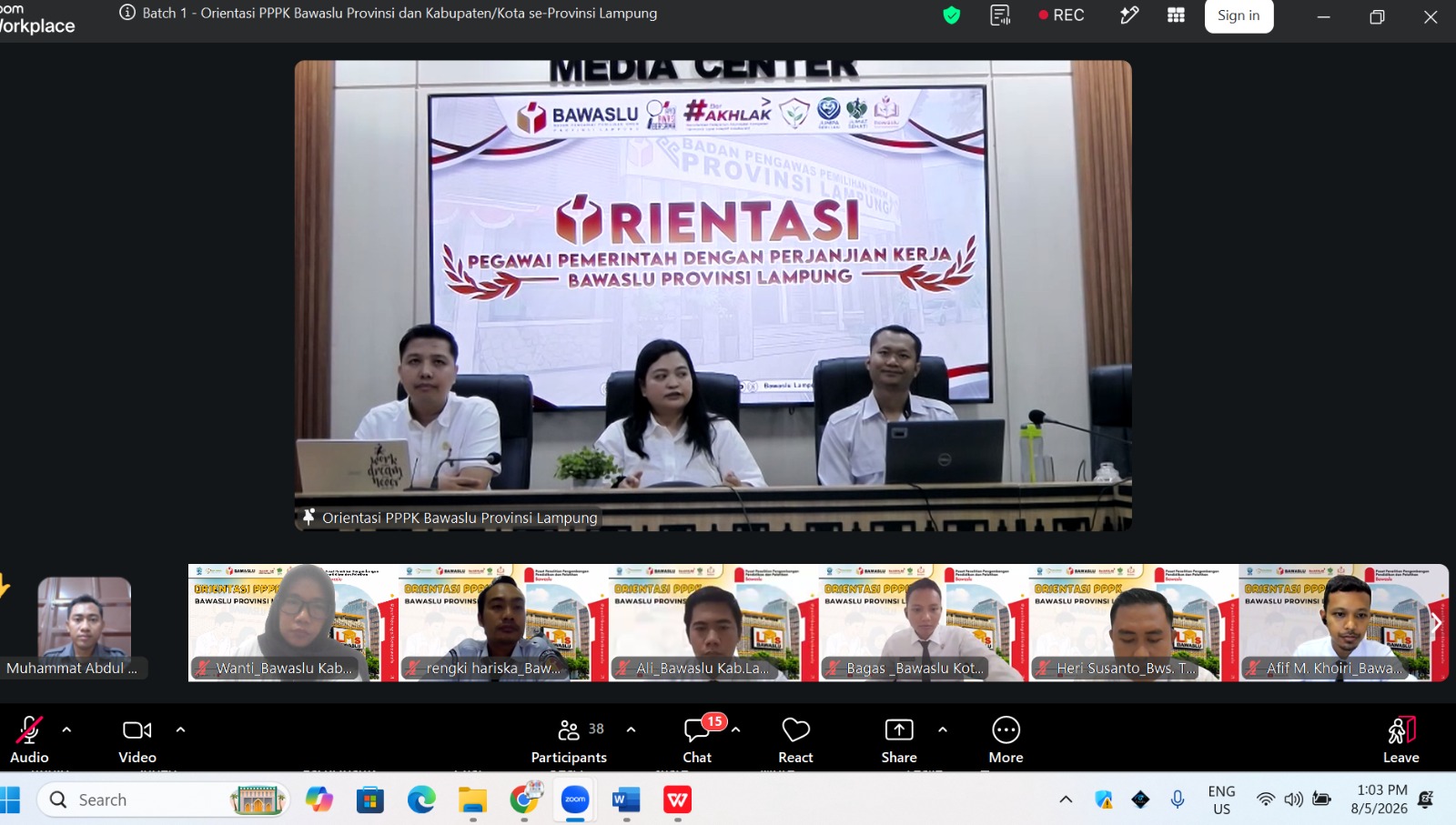The height and width of the screenshot is (825, 1456).
Task: Click the taskbar Search box
Action: 164,800
